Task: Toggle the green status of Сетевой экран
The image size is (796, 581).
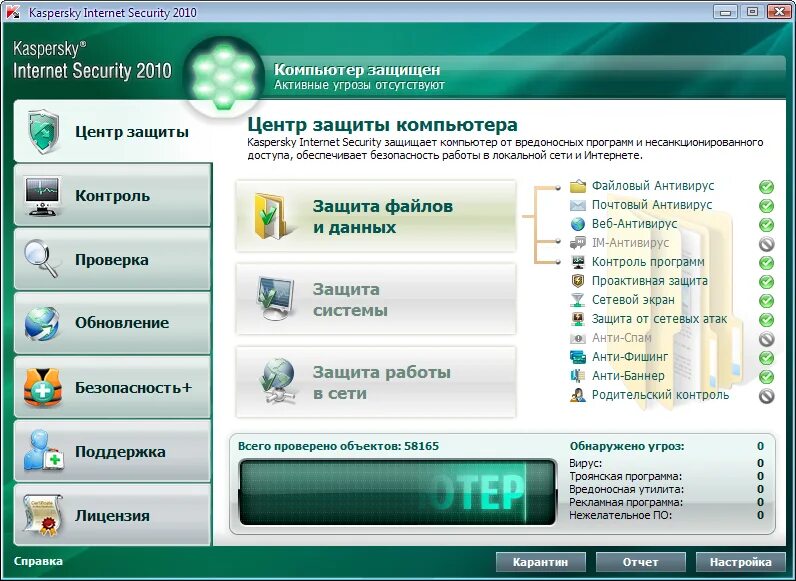Action: pos(767,301)
